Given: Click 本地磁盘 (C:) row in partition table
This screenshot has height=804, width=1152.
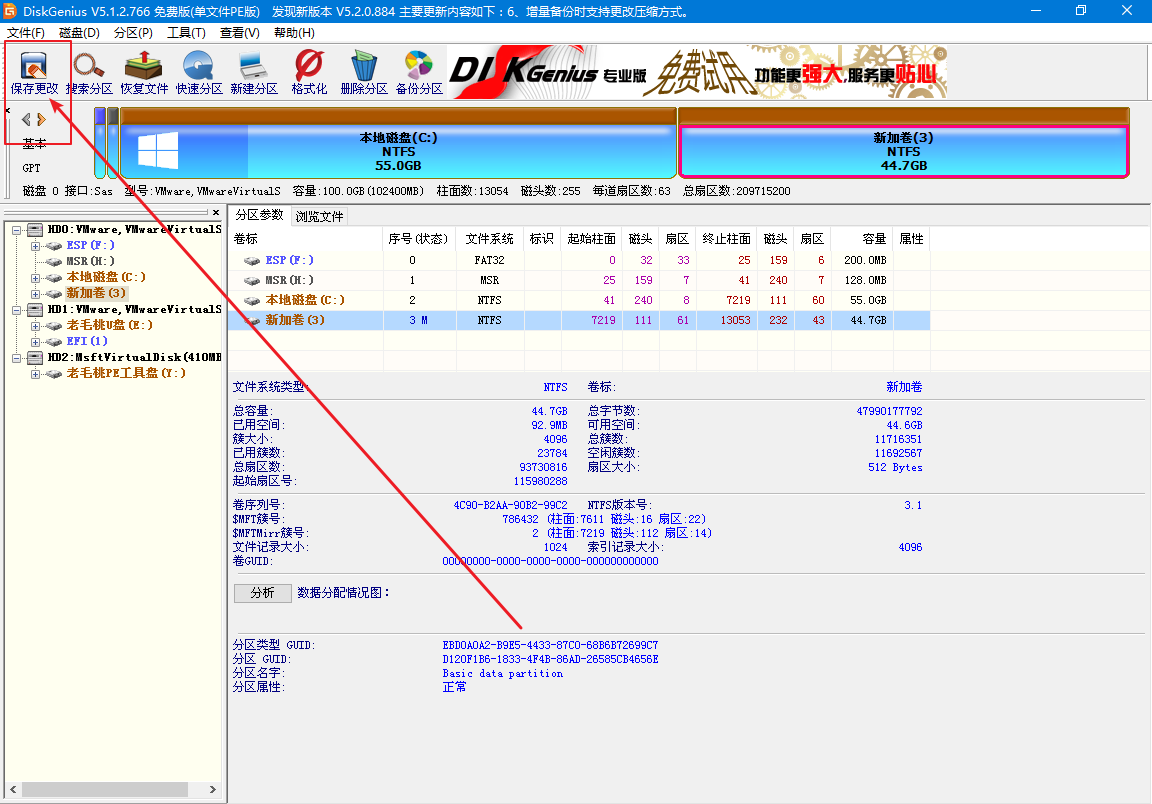Looking at the screenshot, I should tap(579, 300).
